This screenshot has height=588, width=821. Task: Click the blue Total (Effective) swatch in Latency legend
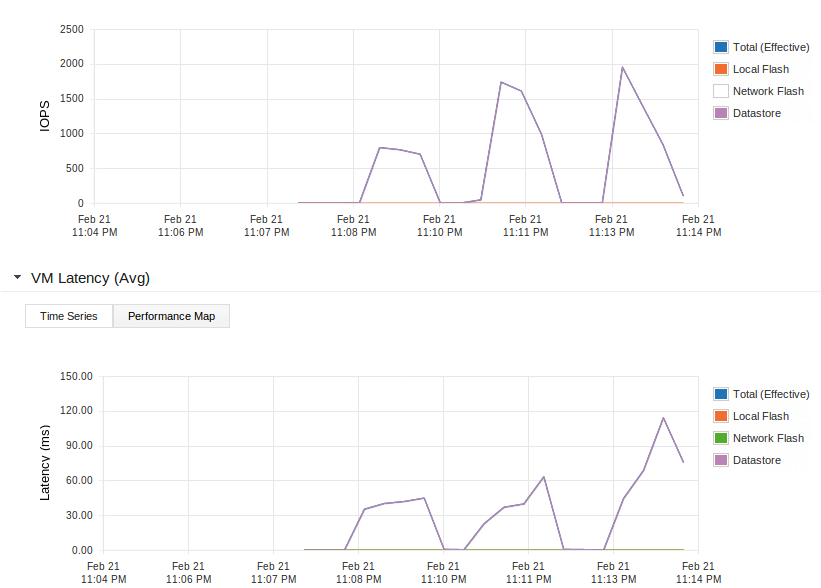[720, 394]
